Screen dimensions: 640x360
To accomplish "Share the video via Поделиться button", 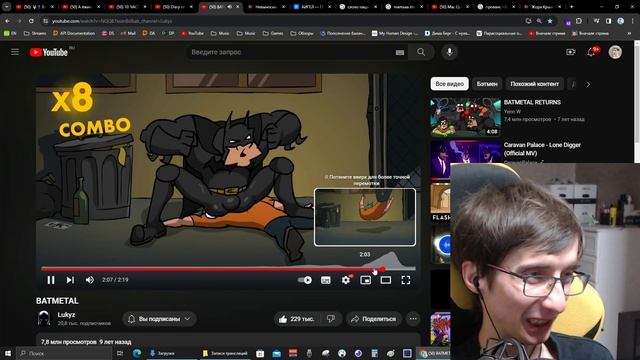I will [374, 319].
